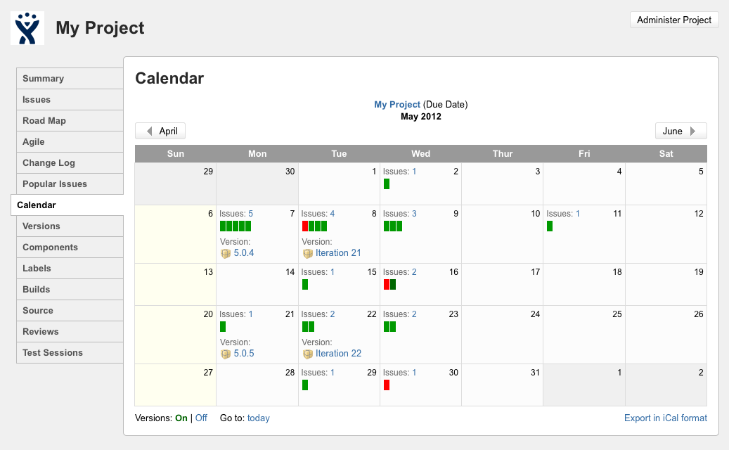Screen dimensions: 729x450
Task: Open the 5 issues due May 7
Action: pyautogui.click(x=250, y=213)
